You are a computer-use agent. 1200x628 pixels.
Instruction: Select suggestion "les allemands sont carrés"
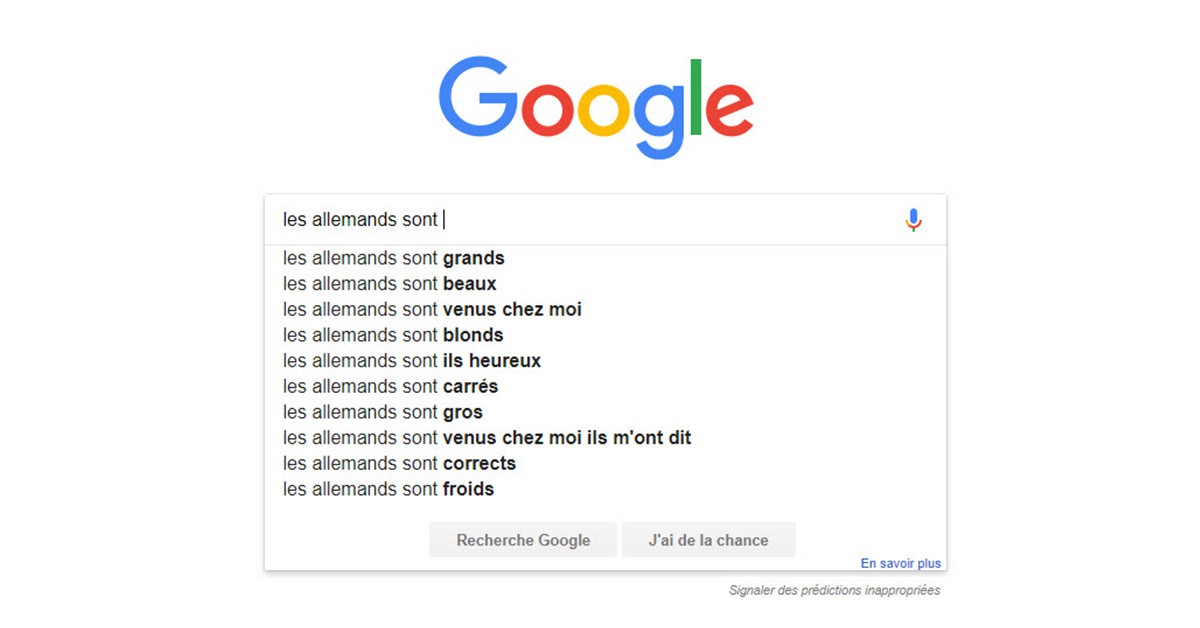click(x=391, y=386)
